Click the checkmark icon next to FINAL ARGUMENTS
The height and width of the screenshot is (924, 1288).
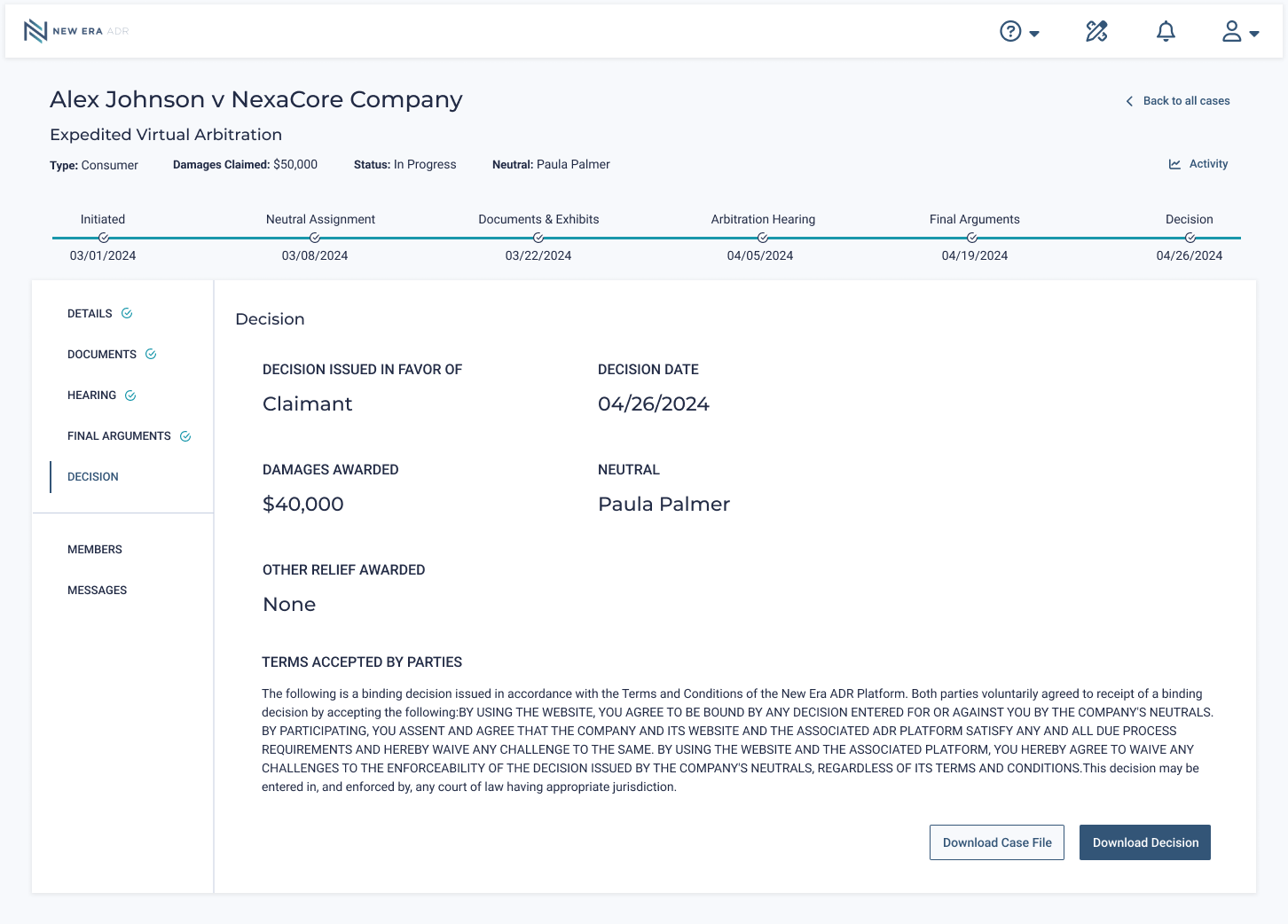pyautogui.click(x=185, y=436)
